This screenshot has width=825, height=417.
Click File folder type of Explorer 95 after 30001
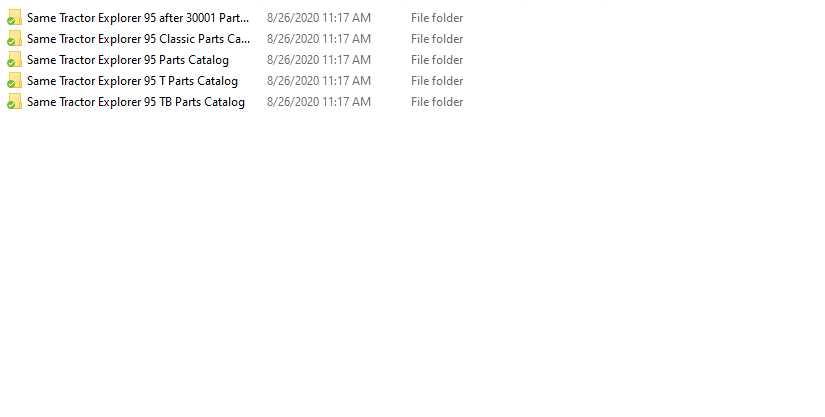point(437,18)
